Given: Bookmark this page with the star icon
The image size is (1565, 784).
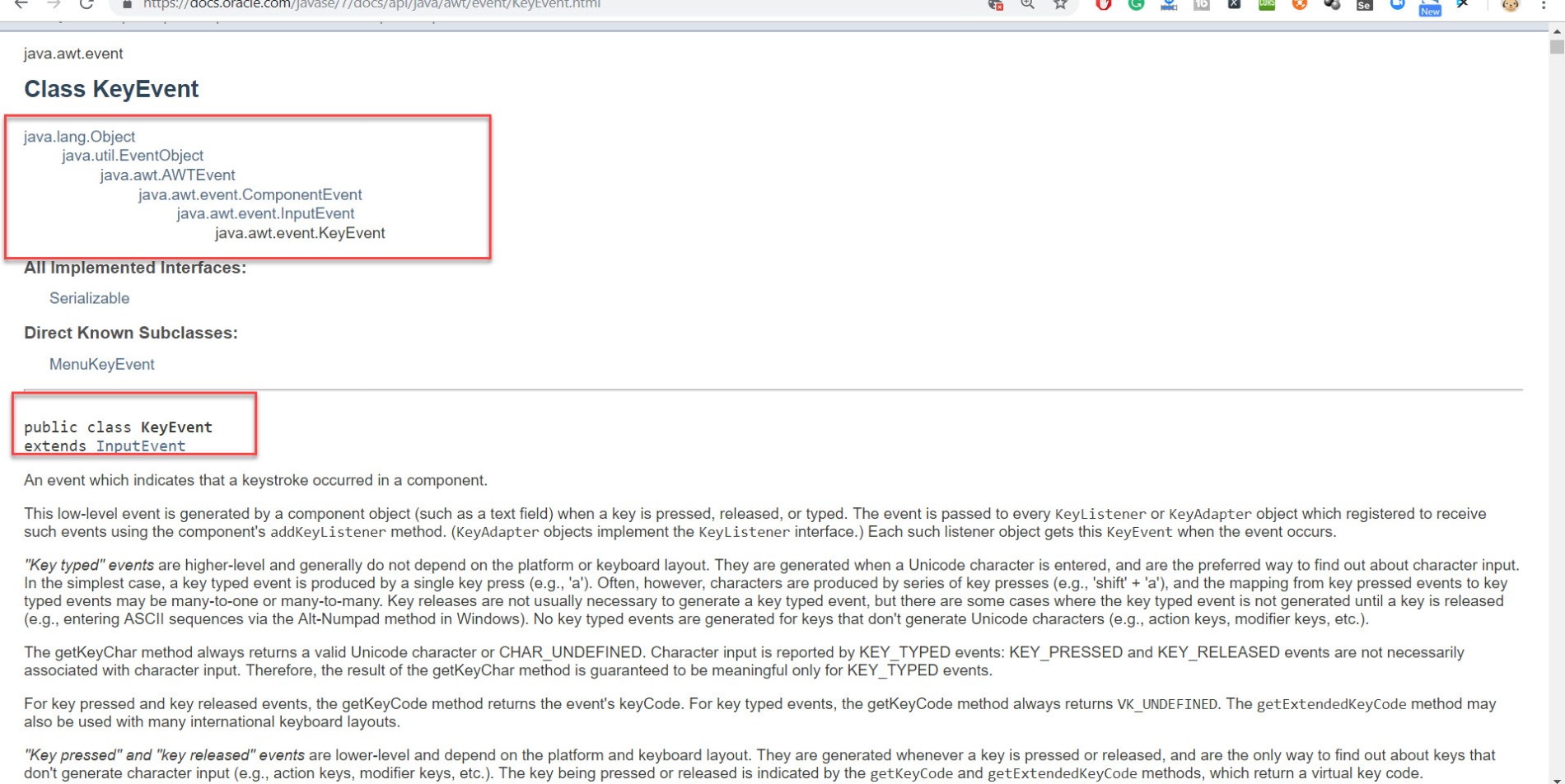Looking at the screenshot, I should pos(1060,4).
